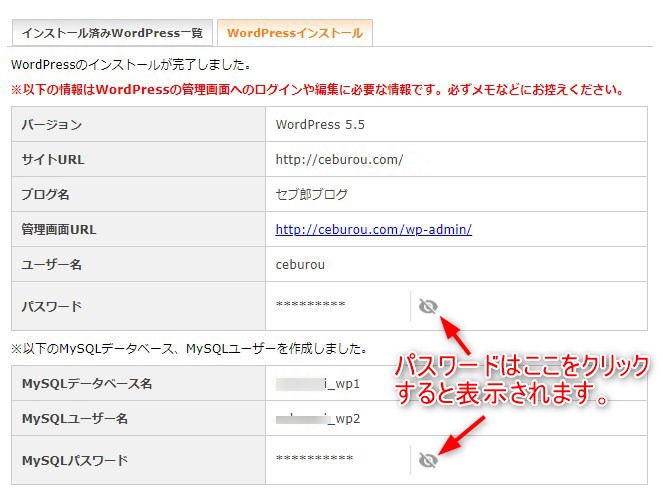This screenshot has height=490, width=663.
Task: Click the パスワード row label
Action: point(52,306)
